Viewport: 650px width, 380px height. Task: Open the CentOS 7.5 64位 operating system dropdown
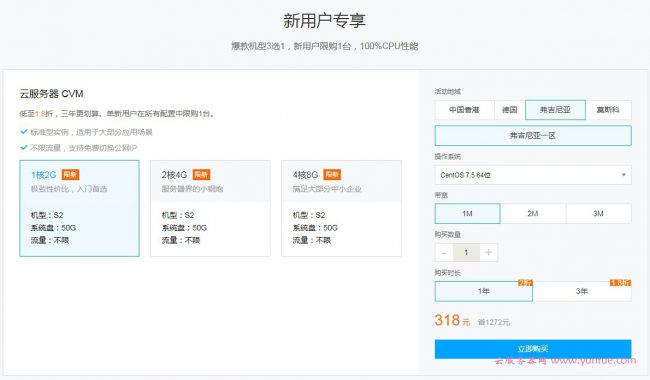click(533, 175)
